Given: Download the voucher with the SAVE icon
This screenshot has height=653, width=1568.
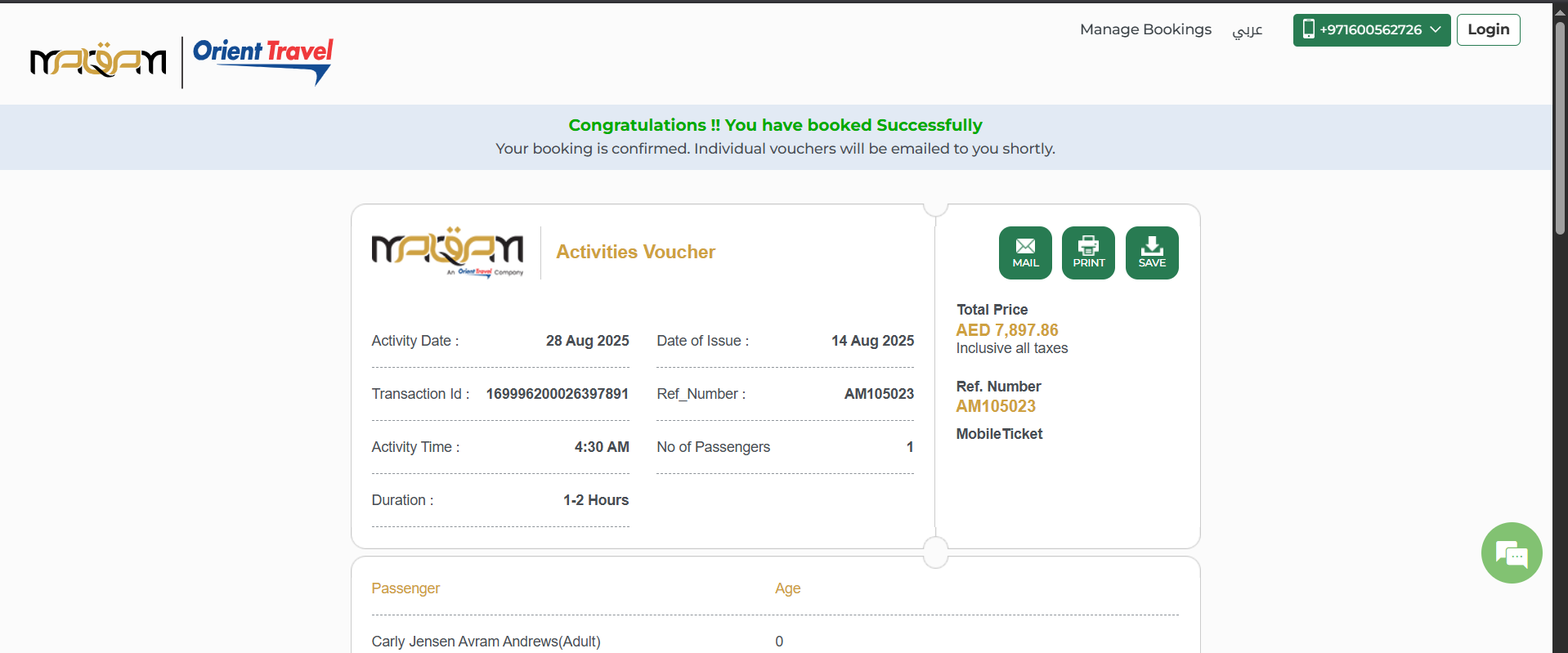Looking at the screenshot, I should click(x=1151, y=253).
